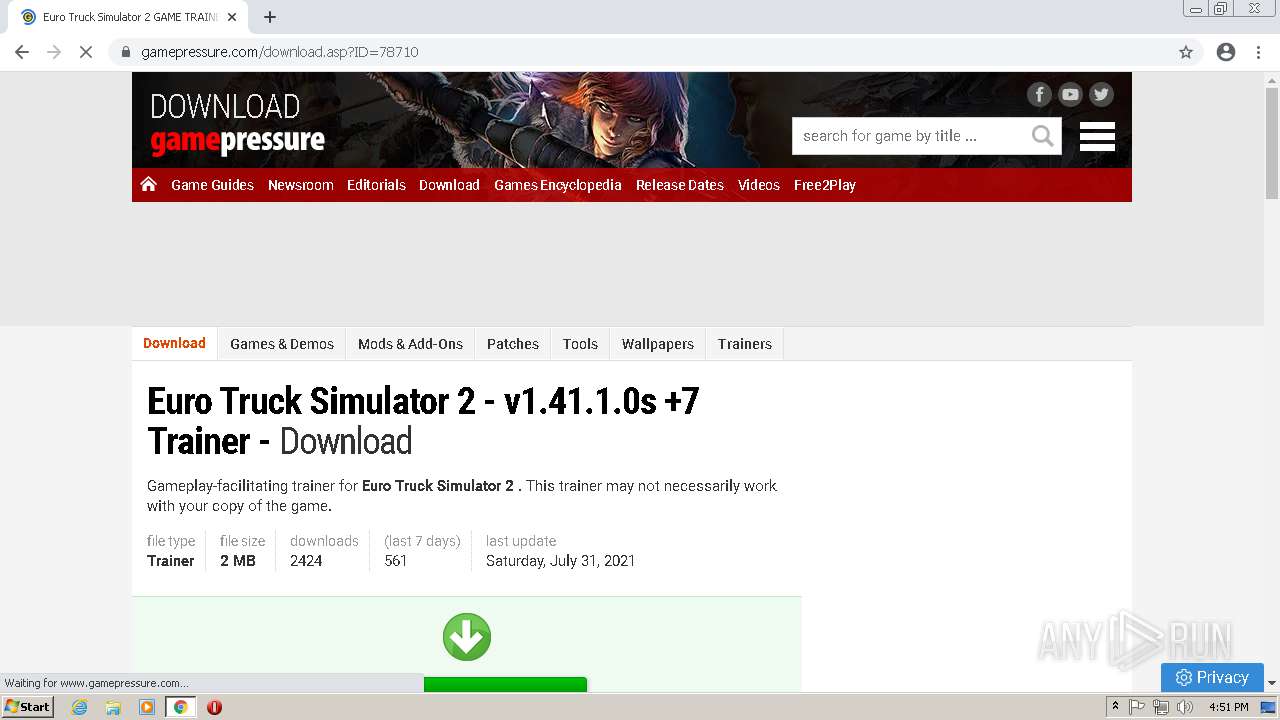
Task: Click the green download button
Action: tap(505, 684)
